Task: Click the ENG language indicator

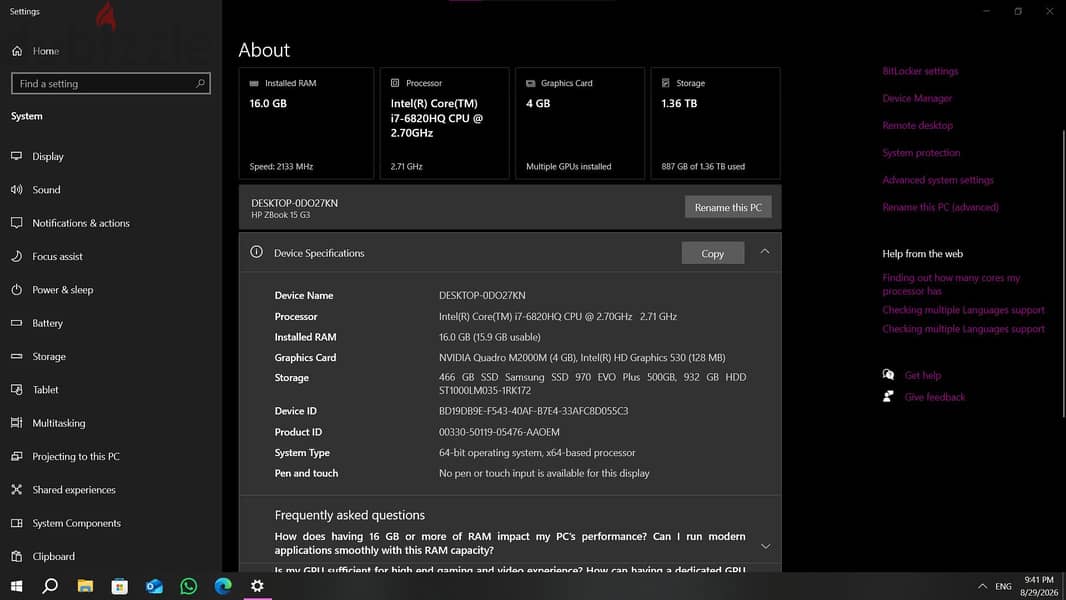Action: [x=1003, y=586]
